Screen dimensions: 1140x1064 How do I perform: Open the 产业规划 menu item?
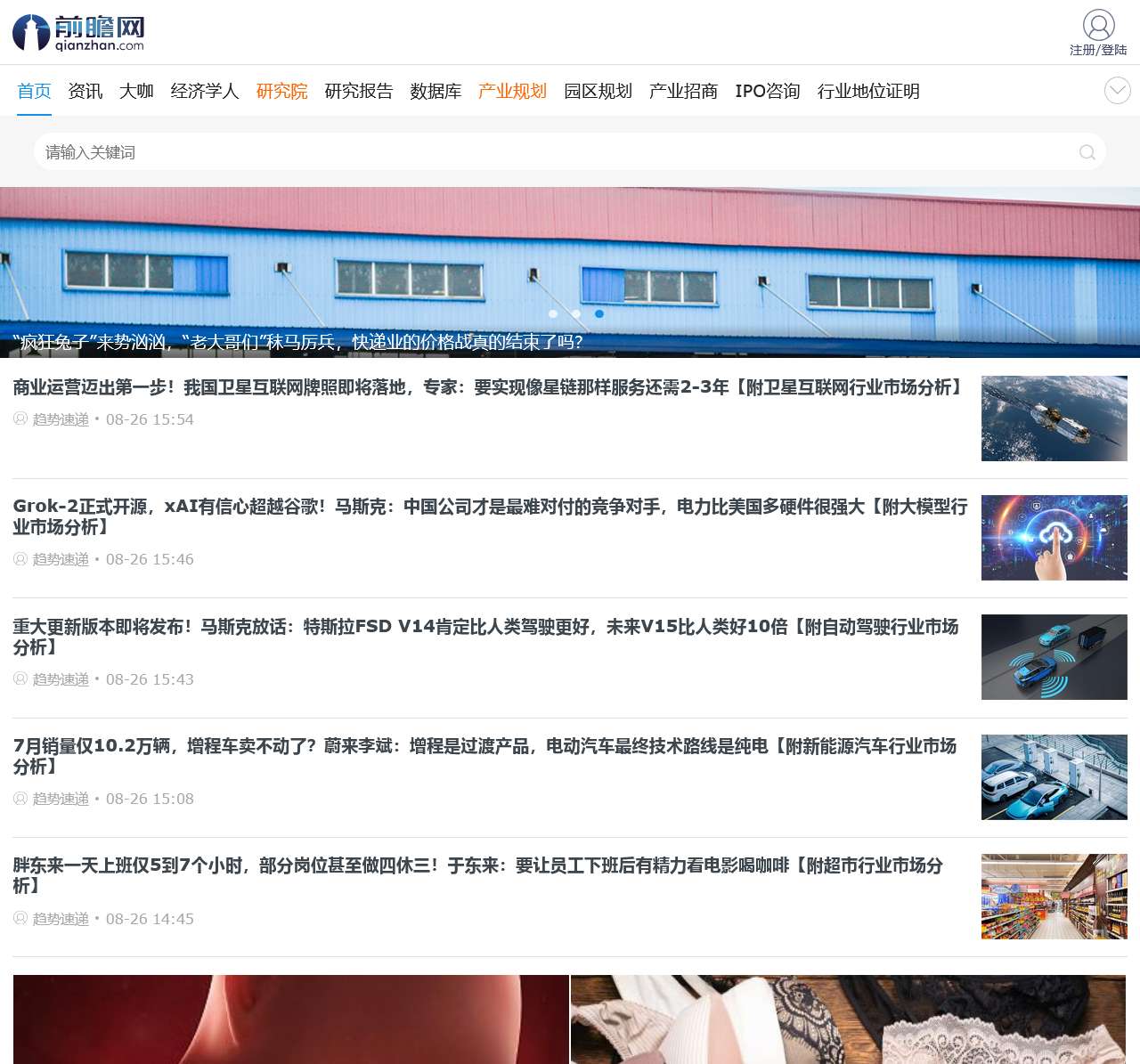pos(512,91)
